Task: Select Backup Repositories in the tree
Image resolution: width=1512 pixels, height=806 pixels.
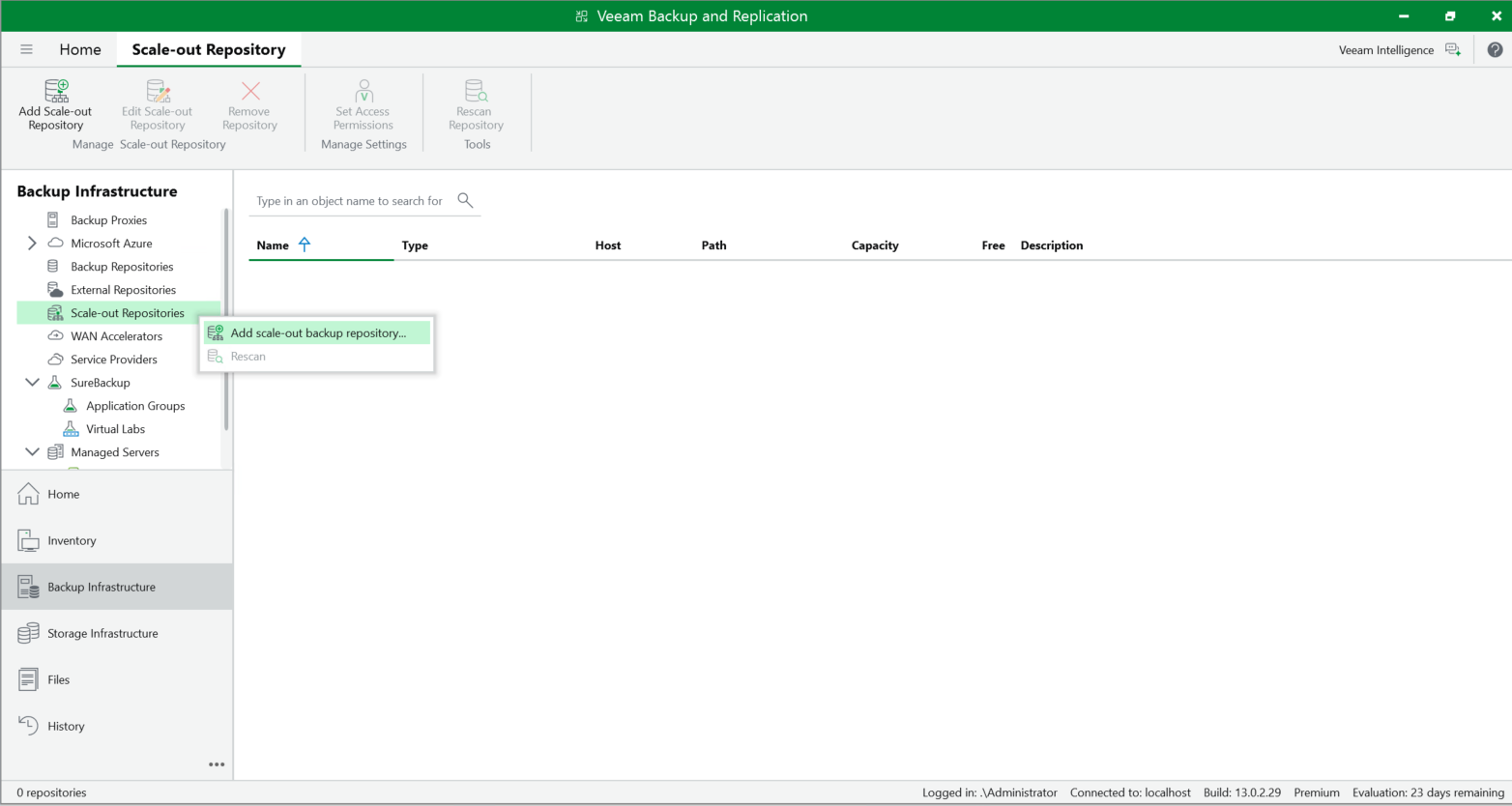Action: coord(122,267)
